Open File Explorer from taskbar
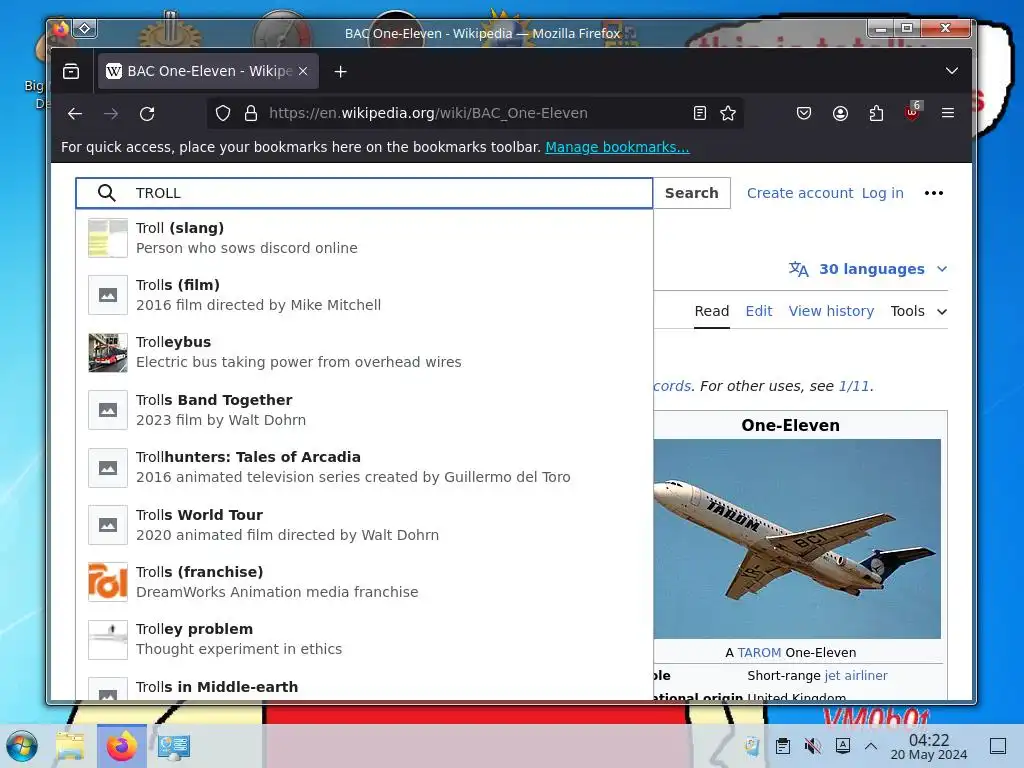The image size is (1024, 768). click(x=71, y=746)
